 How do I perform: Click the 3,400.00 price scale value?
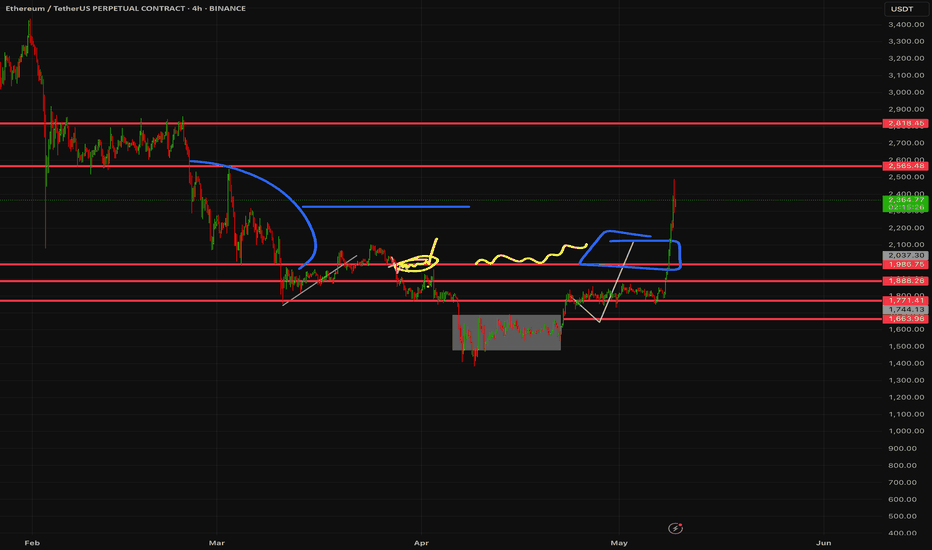[x=906, y=24]
